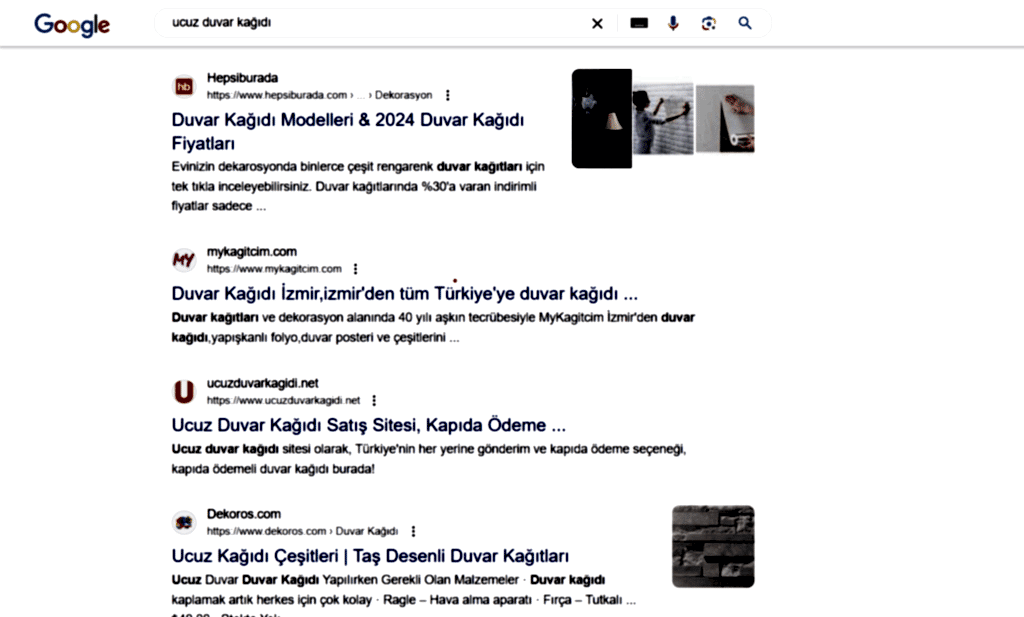Click the Hepsiburada site favicon
The width and height of the screenshot is (1024, 617).
pos(184,87)
